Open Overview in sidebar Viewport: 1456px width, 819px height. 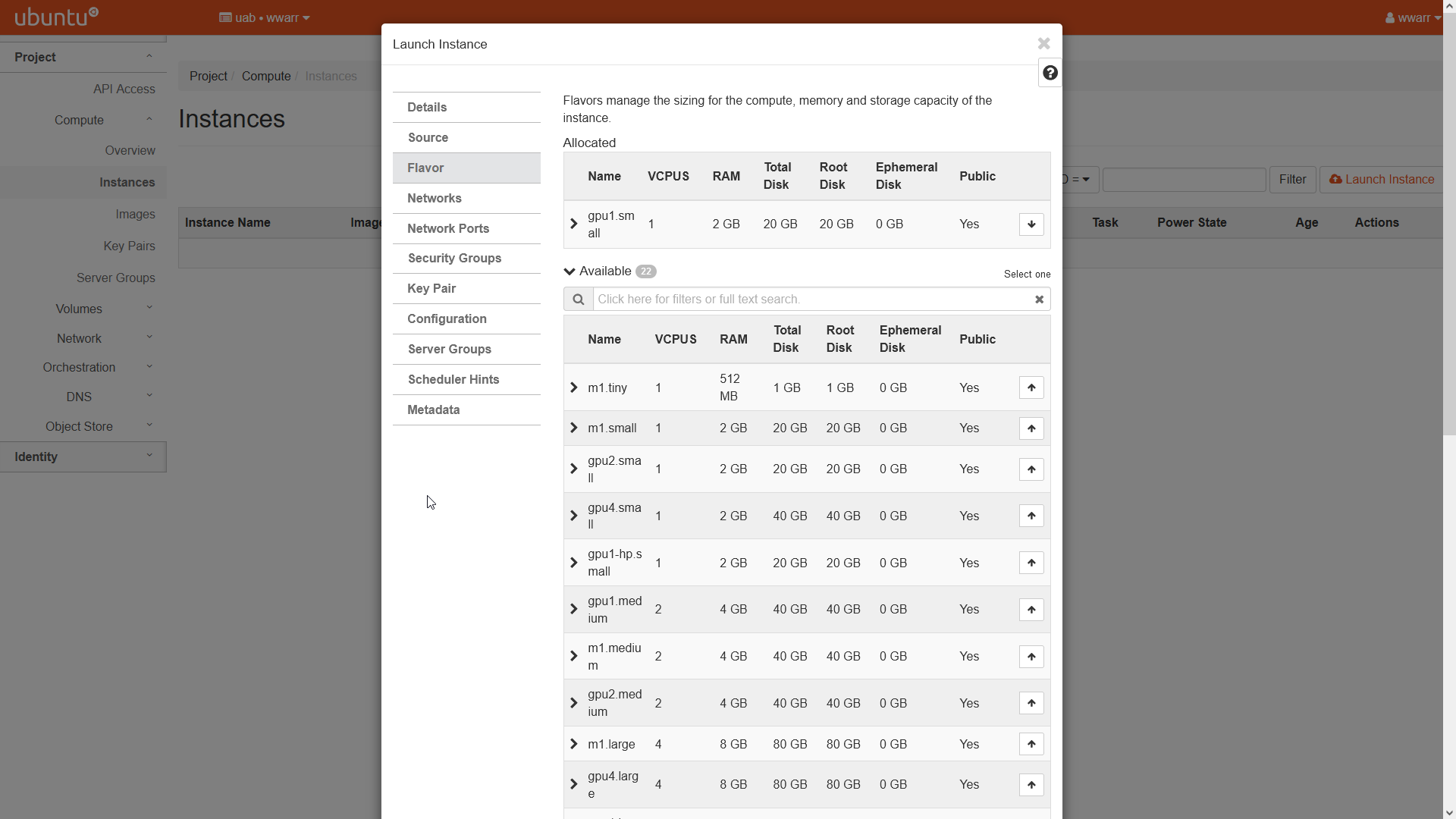[130, 150]
